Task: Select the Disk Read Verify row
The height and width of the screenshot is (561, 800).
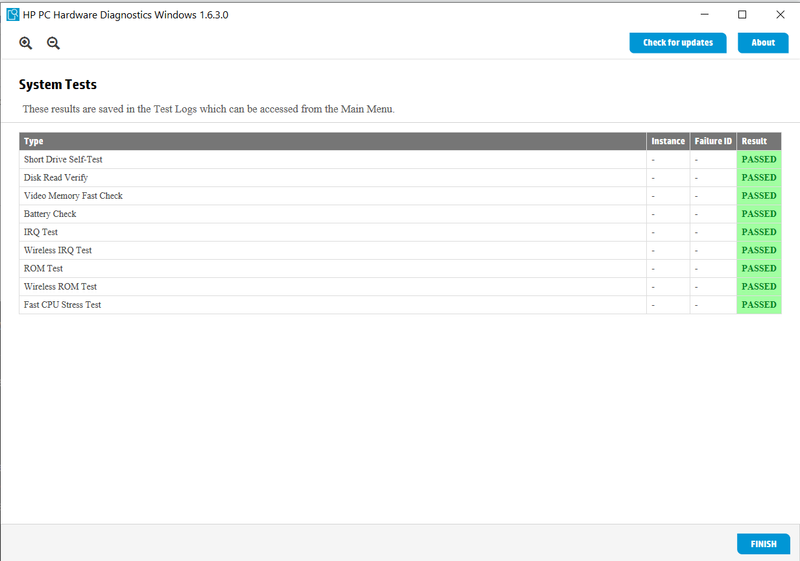Action: pyautogui.click(x=400, y=177)
